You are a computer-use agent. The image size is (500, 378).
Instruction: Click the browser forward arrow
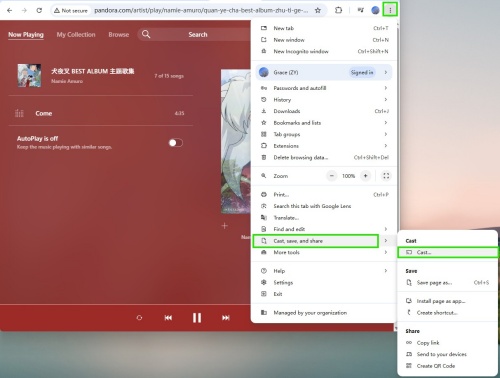click(24, 10)
